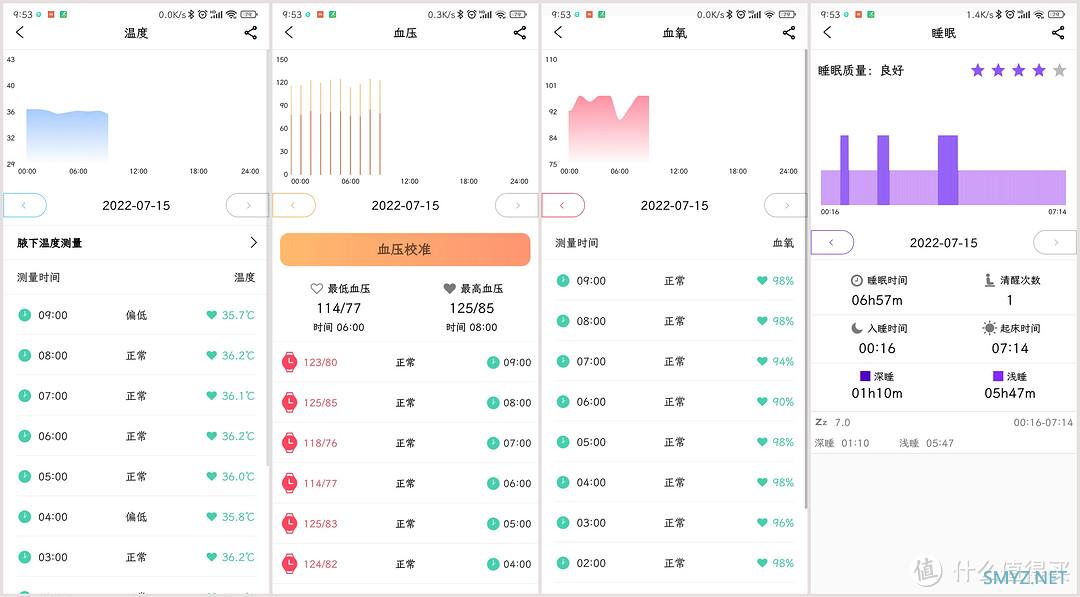Tap the dark purple 深睡 swatch
The image size is (1080, 597).
pyautogui.click(x=865, y=376)
